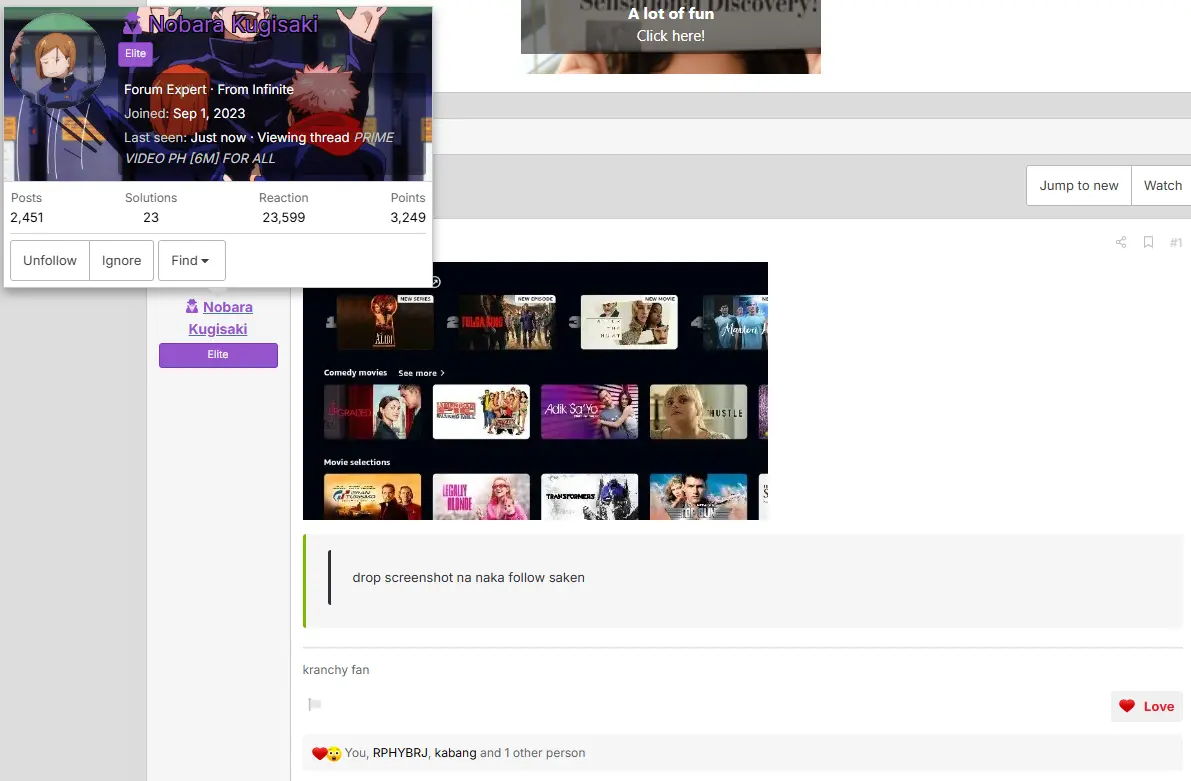This screenshot has width=1191, height=781.
Task: Click the ad banner 'Click here!'
Action: (x=671, y=36)
